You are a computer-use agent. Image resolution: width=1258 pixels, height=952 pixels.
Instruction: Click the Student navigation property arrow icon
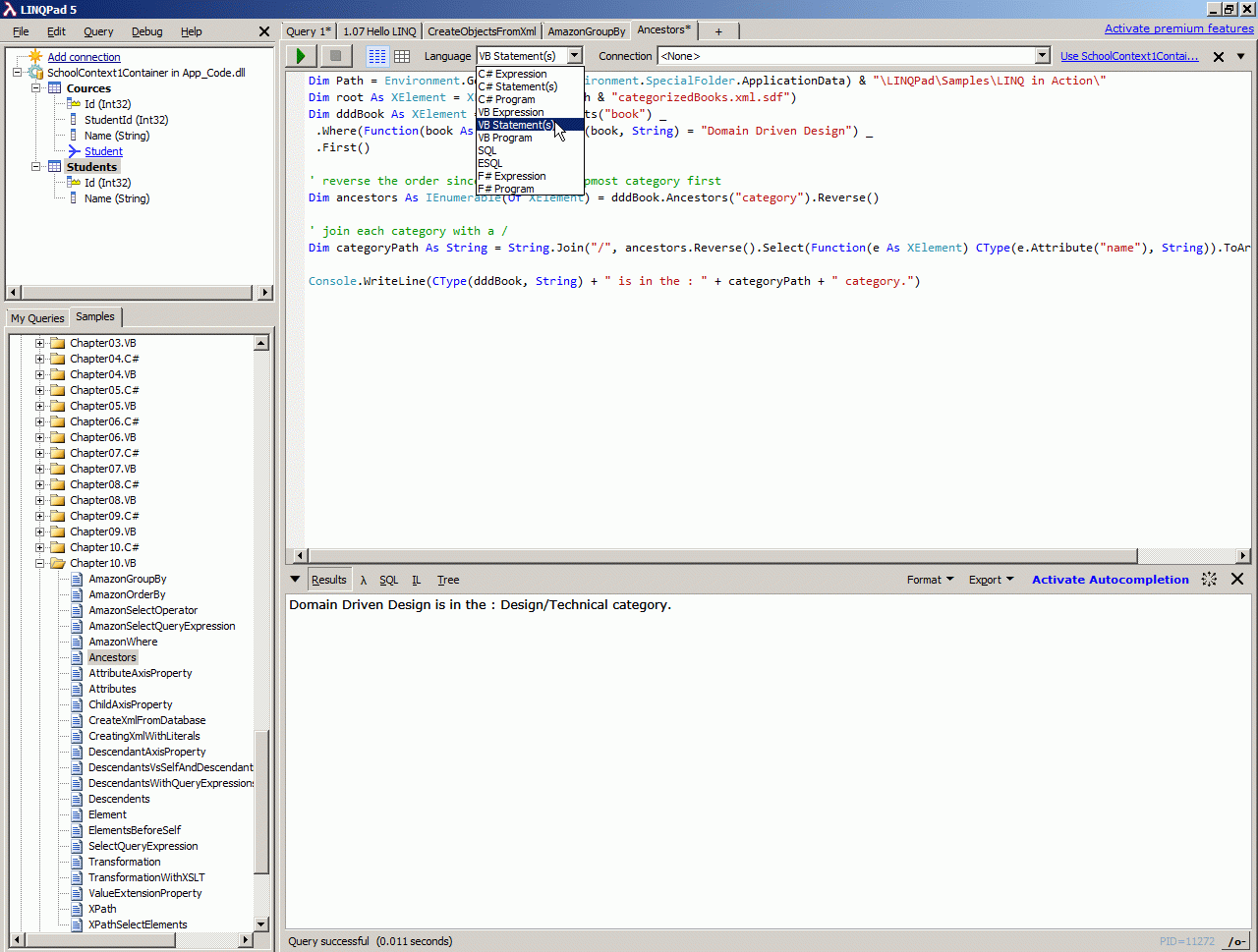[74, 151]
